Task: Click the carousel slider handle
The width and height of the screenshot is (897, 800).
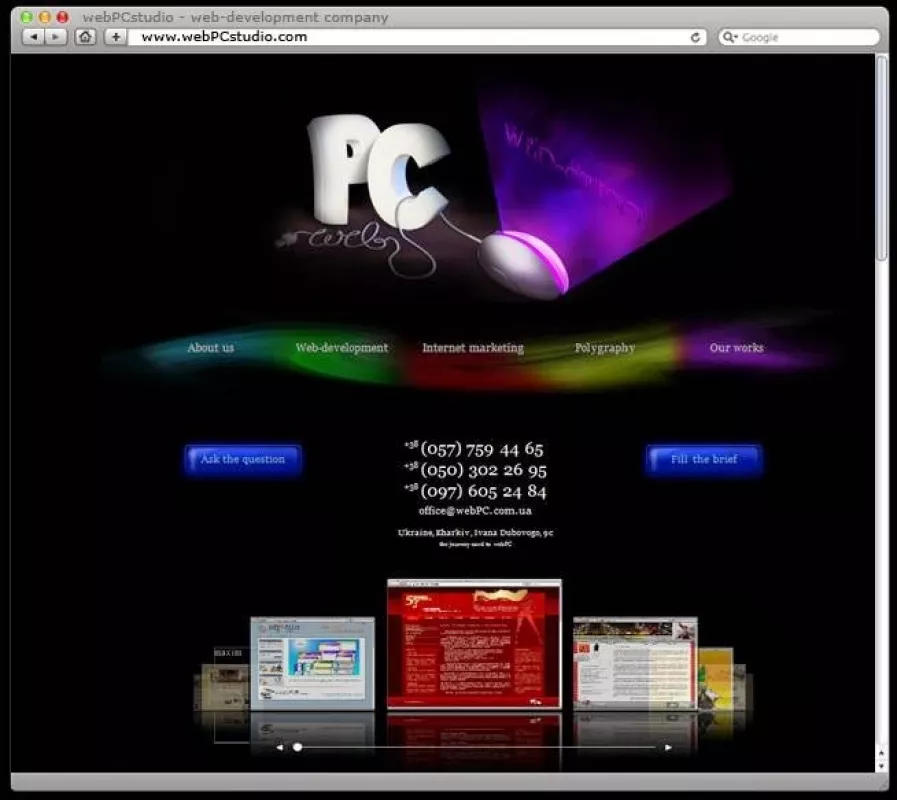Action: [297, 747]
